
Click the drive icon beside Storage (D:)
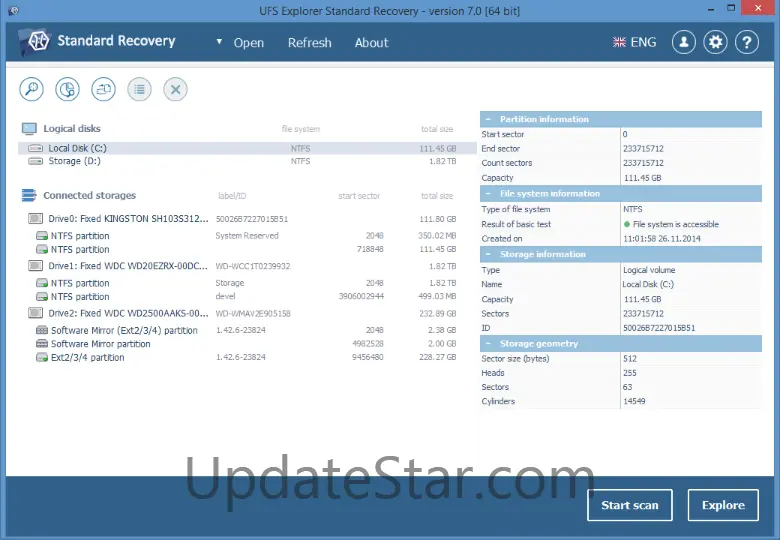(35, 161)
